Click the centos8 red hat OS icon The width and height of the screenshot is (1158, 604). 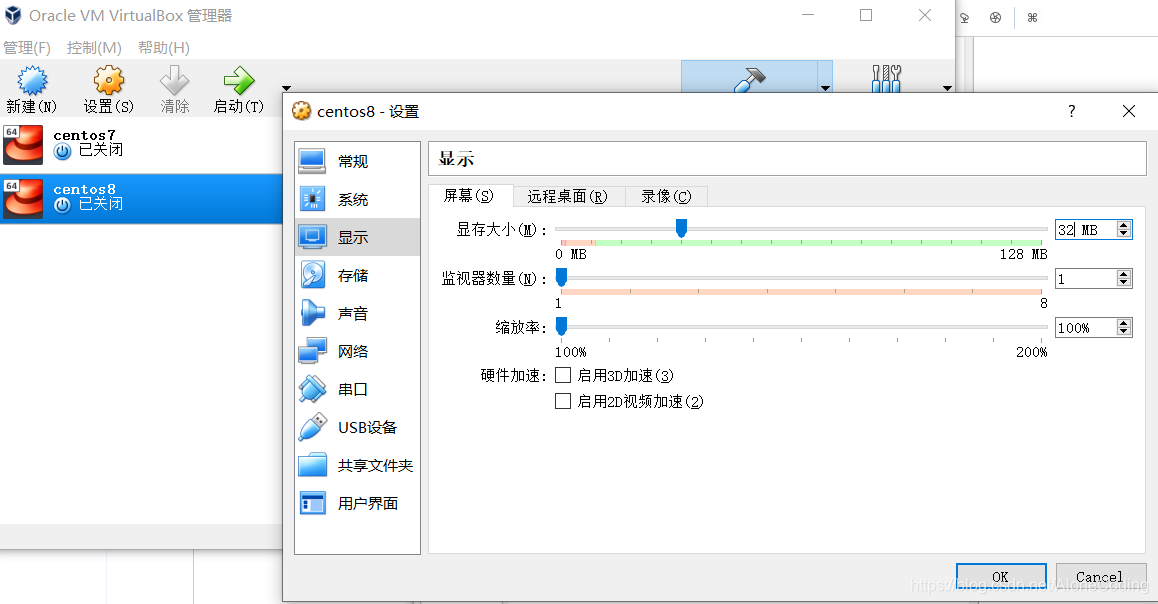coord(24,199)
